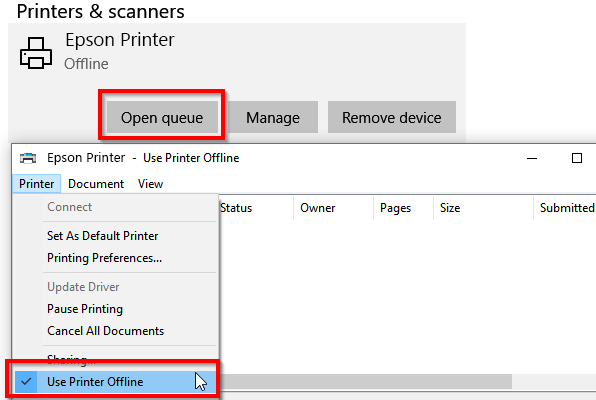
Task: Open the View menu
Action: [x=151, y=184]
